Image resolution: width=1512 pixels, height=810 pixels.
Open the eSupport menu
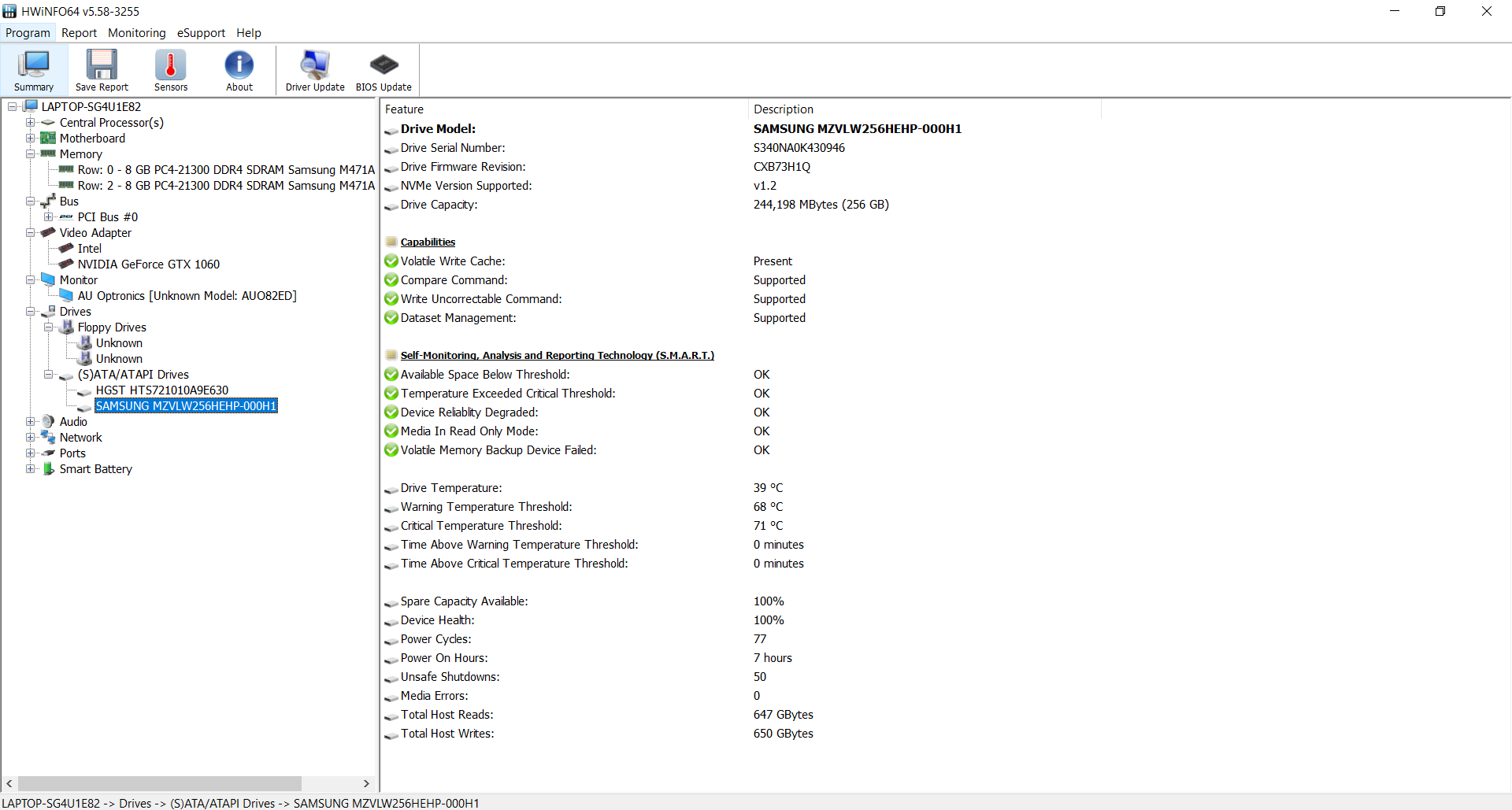tap(201, 33)
